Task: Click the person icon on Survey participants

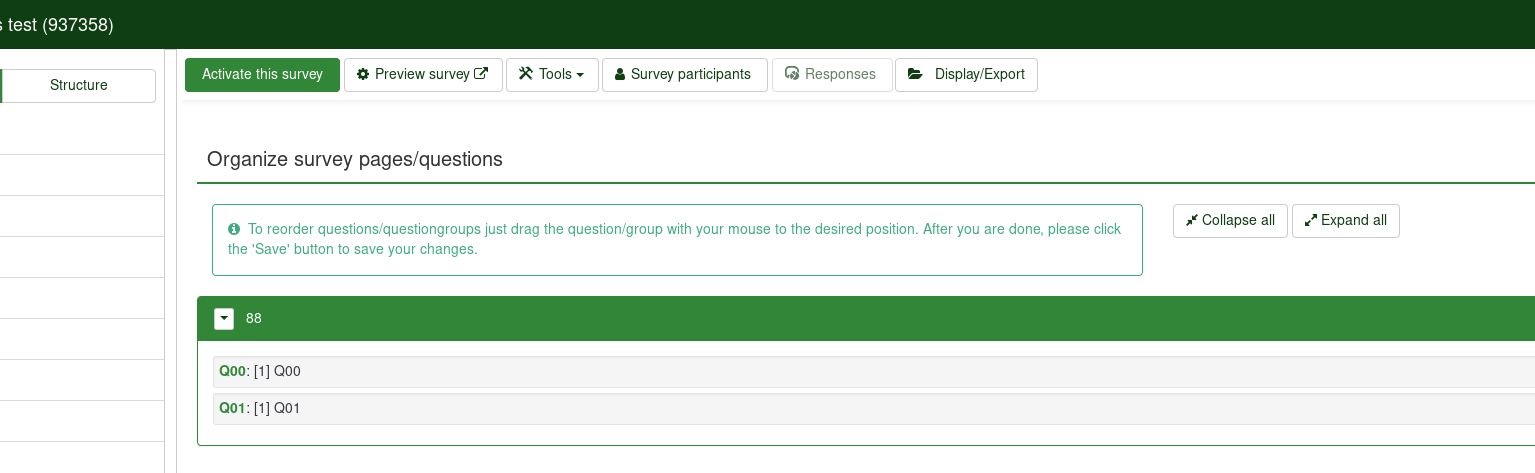Action: (620, 75)
